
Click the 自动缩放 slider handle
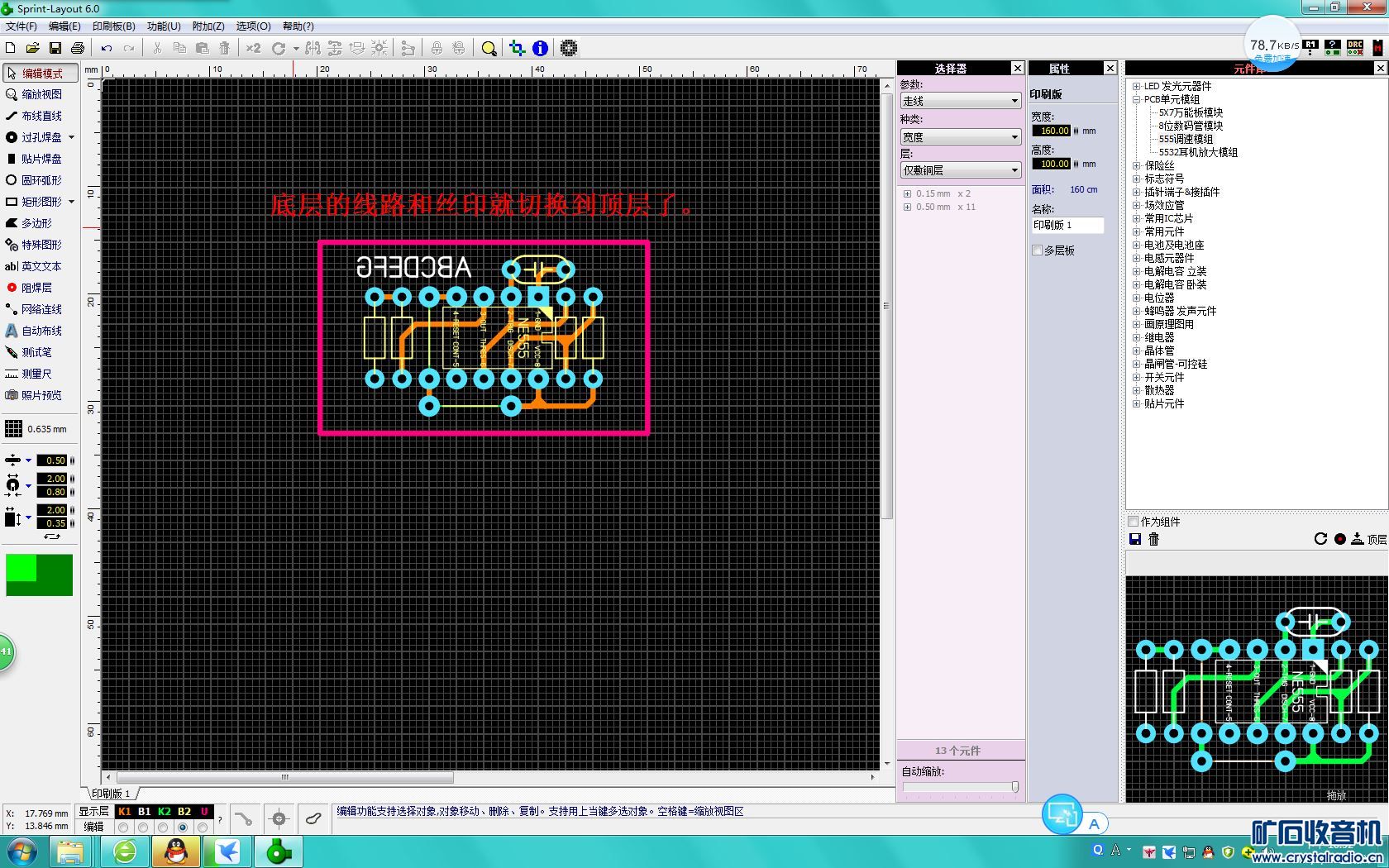(x=1014, y=787)
